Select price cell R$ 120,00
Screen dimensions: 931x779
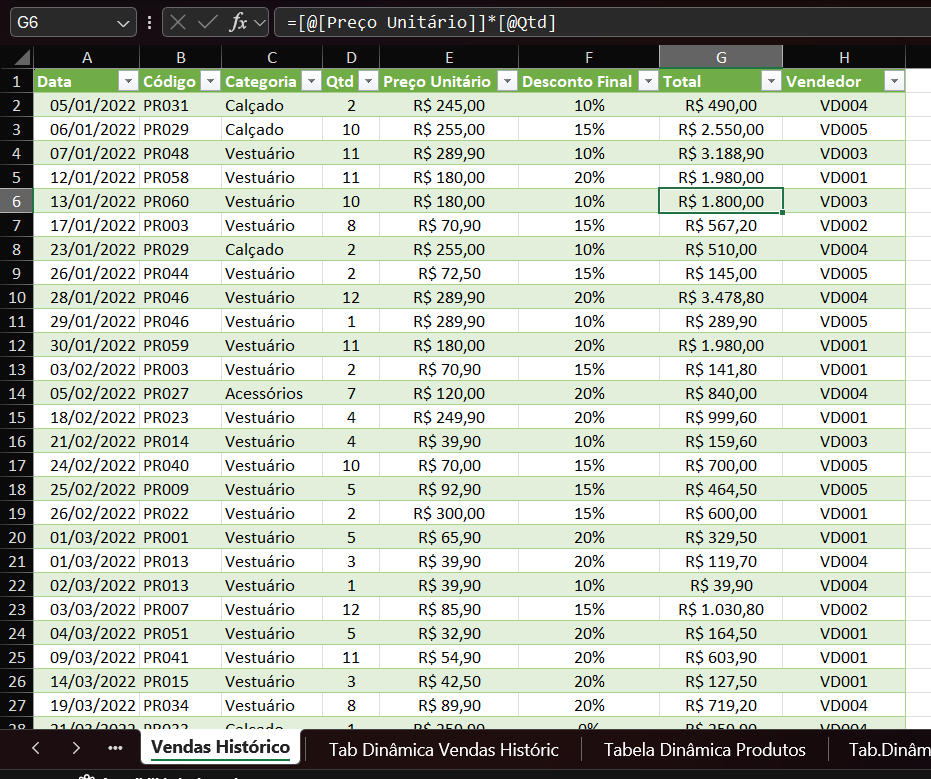click(x=449, y=393)
